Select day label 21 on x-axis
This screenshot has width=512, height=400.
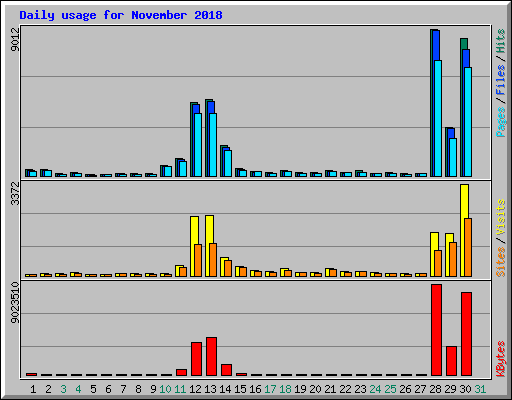pyautogui.click(x=330, y=389)
